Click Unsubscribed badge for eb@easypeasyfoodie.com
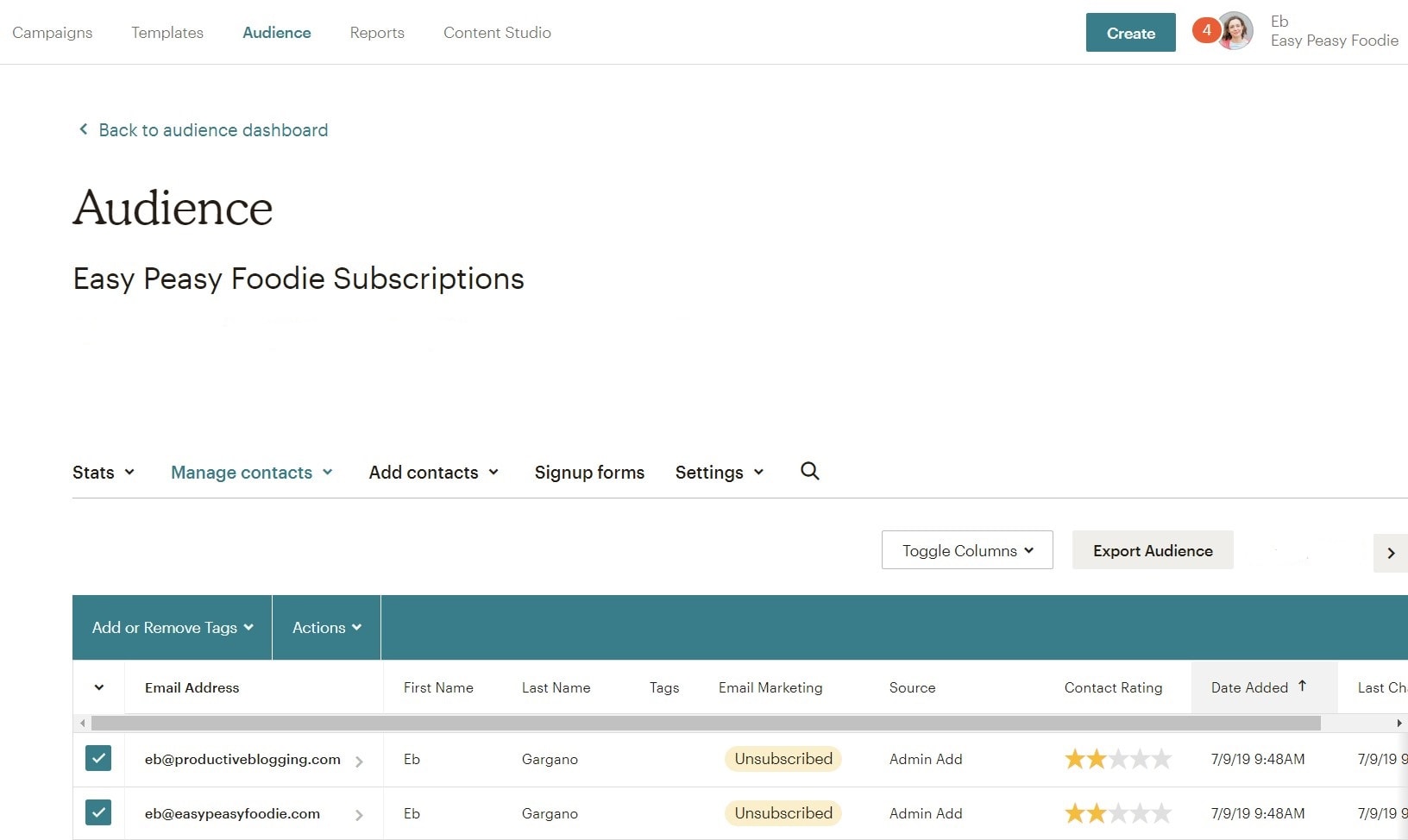This screenshot has width=1408, height=840. tap(783, 813)
